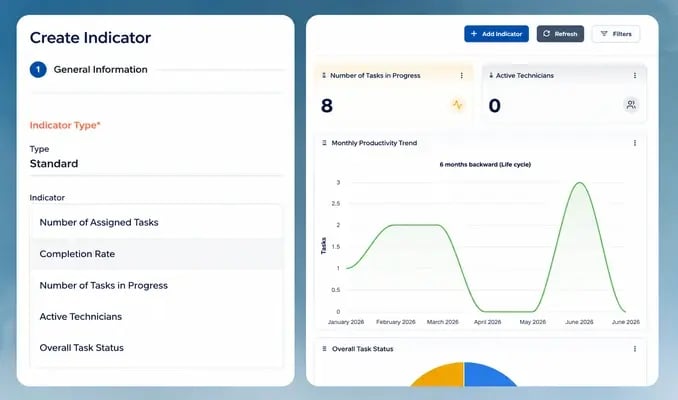Grab the drag handle icon on the Number of Tasks in Progress card
This screenshot has width=678, height=400.
tap(324, 75)
